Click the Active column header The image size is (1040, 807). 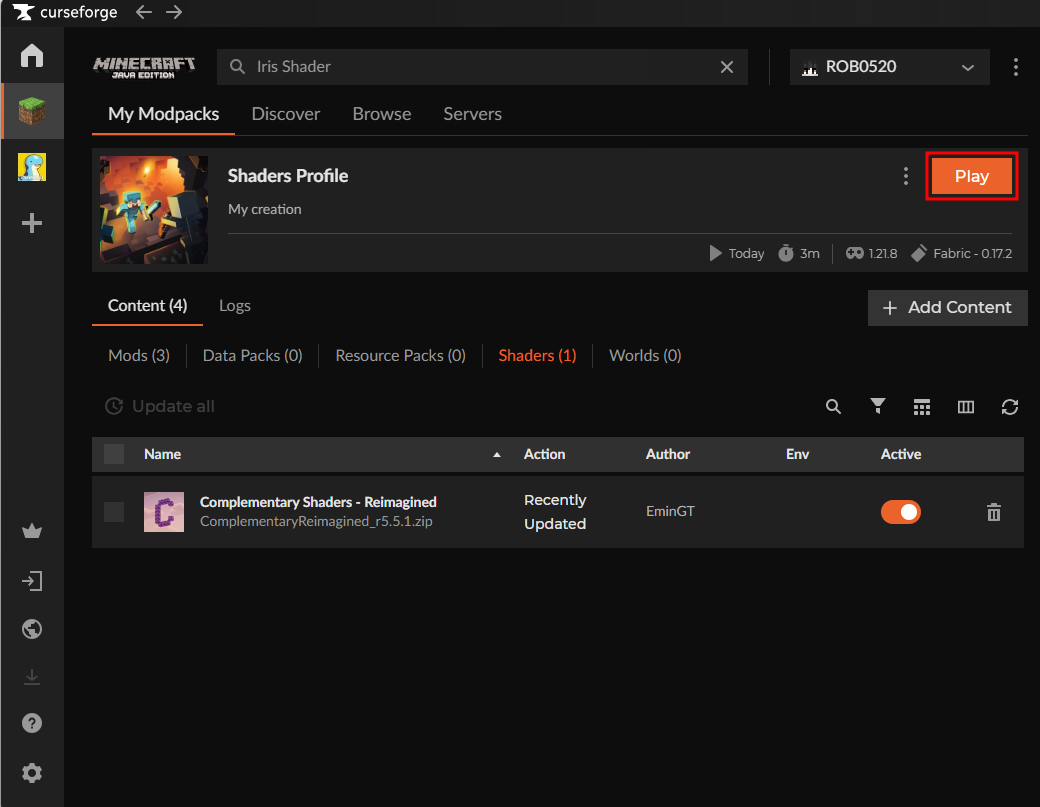(901, 454)
